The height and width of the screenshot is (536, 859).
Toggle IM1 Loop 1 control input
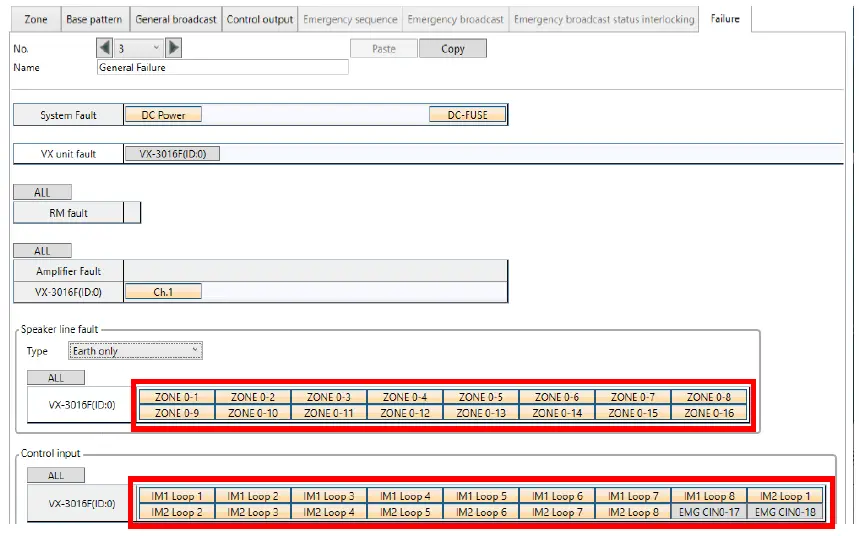tap(176, 496)
